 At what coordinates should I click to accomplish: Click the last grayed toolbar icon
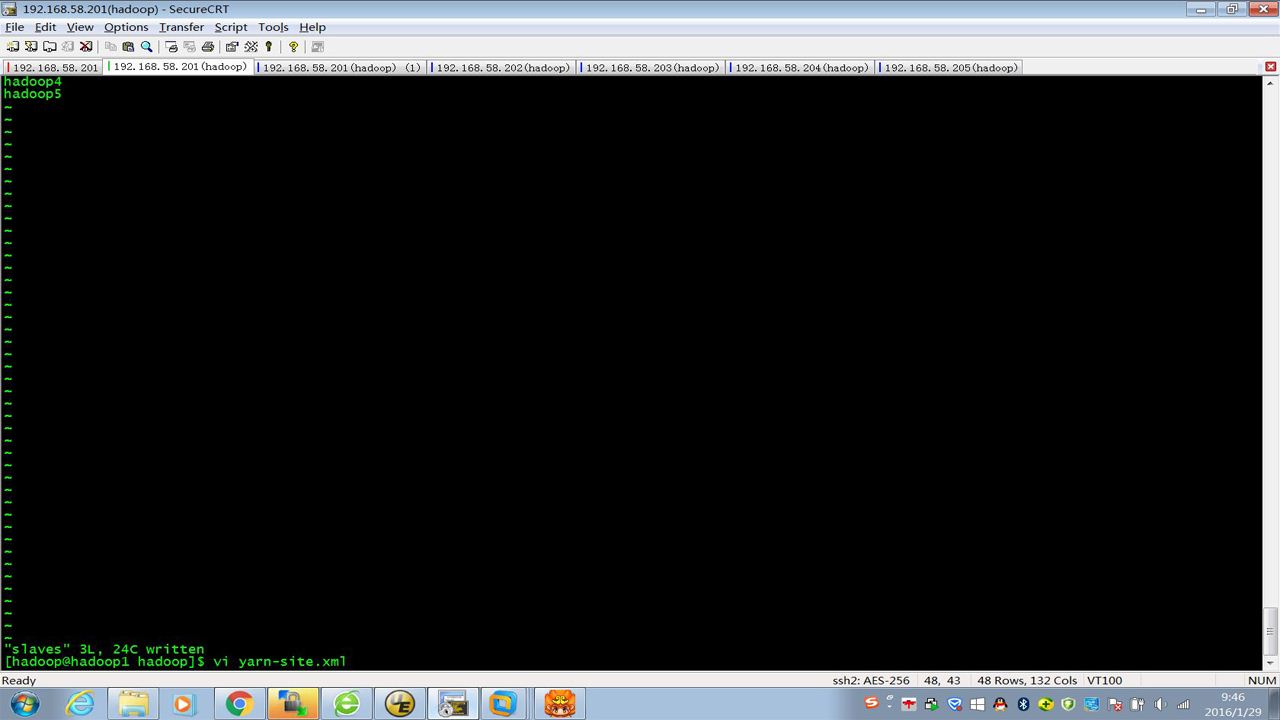tap(318, 46)
